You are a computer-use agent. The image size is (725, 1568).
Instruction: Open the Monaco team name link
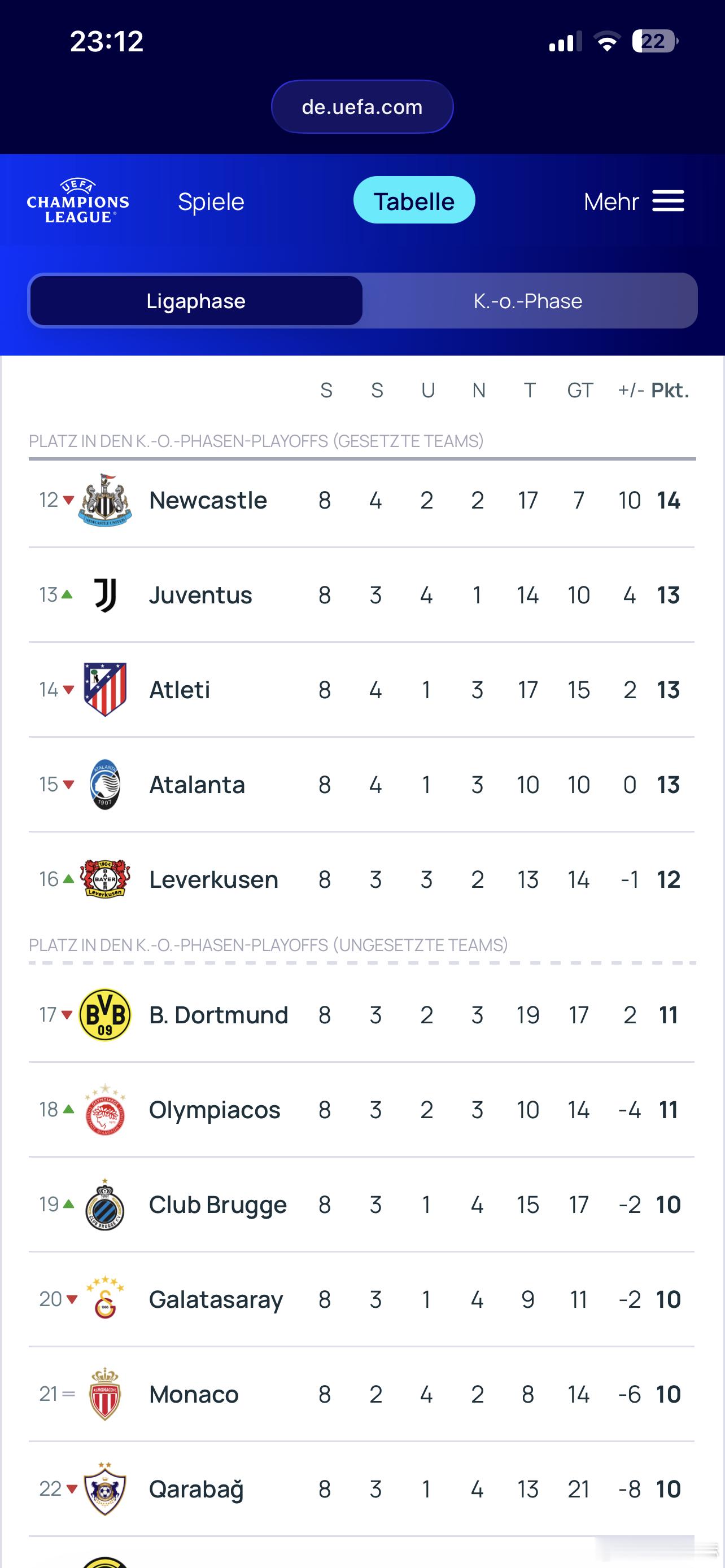[194, 1395]
